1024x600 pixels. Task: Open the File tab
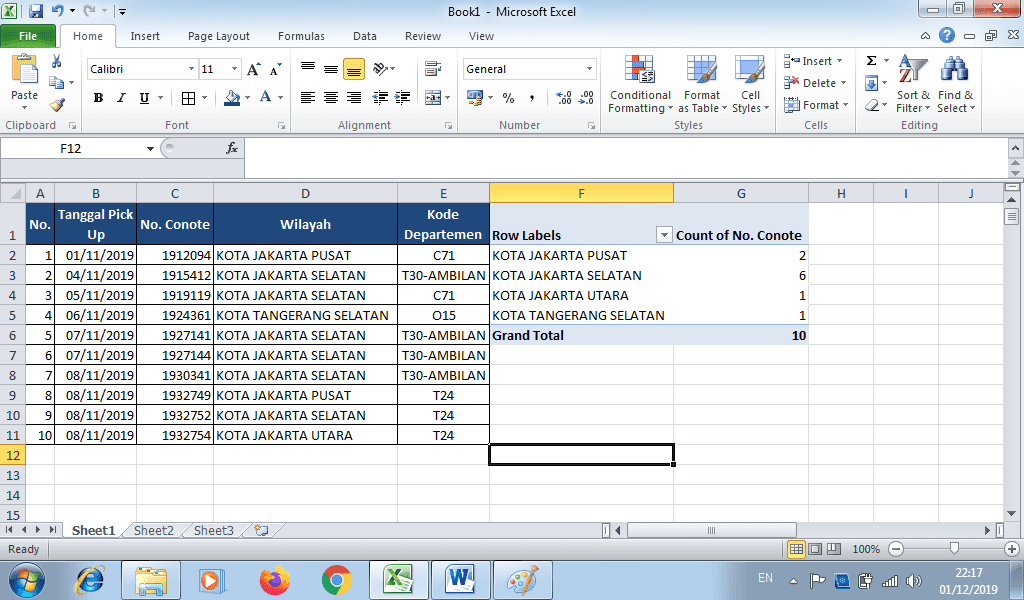pos(28,36)
